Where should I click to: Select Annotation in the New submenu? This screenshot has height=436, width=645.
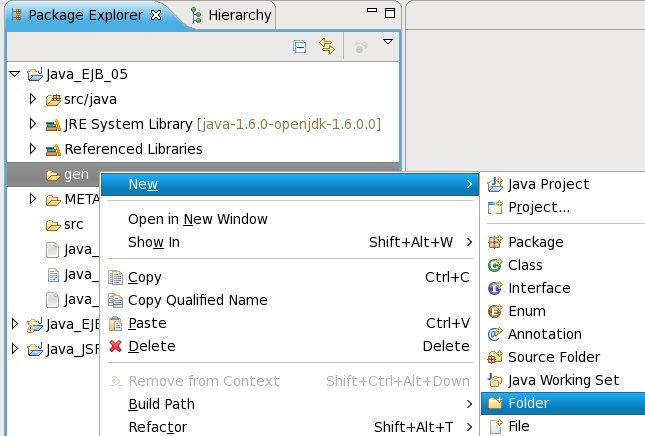(544, 334)
